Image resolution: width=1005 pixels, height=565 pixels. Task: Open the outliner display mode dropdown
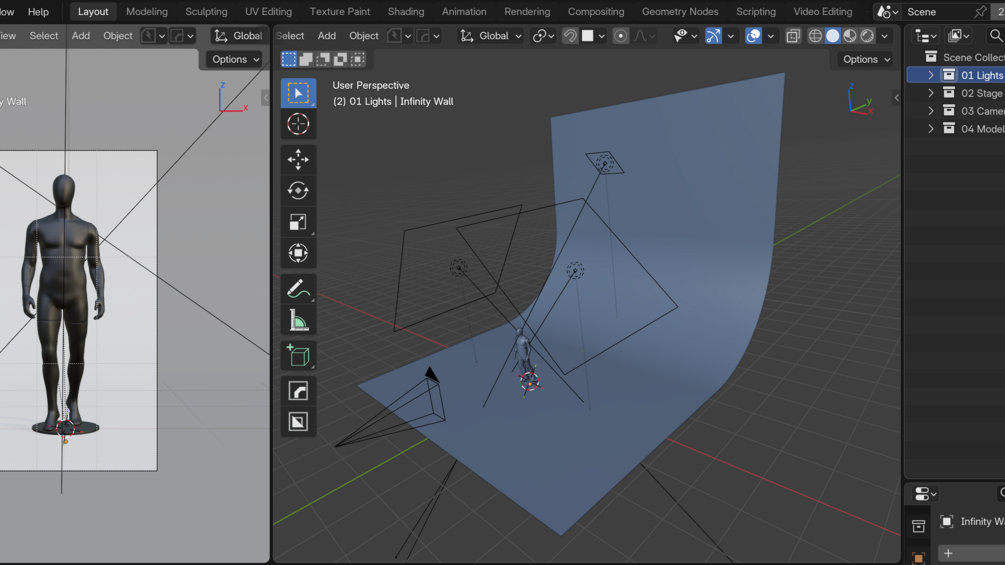click(x=959, y=36)
